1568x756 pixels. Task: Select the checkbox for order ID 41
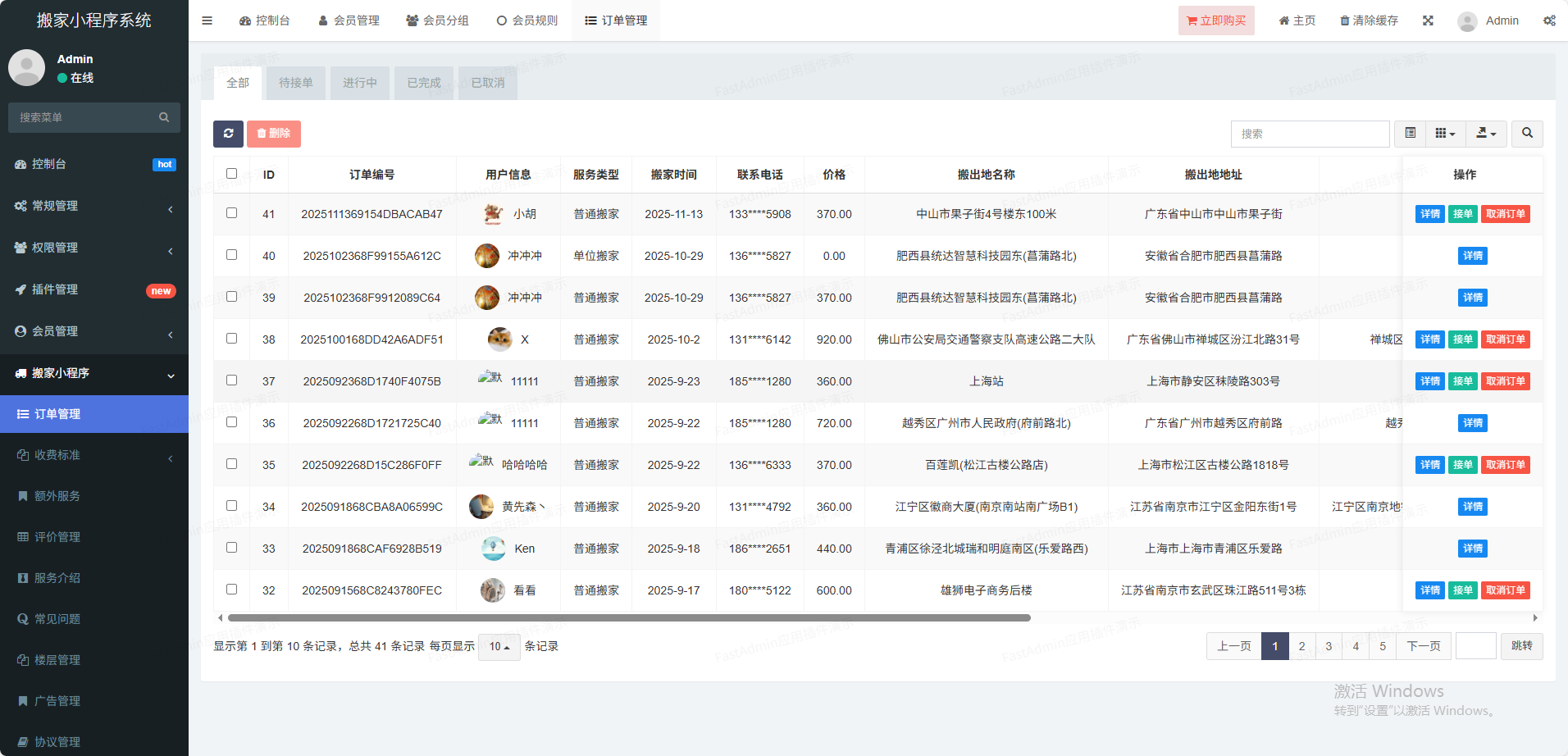point(231,213)
